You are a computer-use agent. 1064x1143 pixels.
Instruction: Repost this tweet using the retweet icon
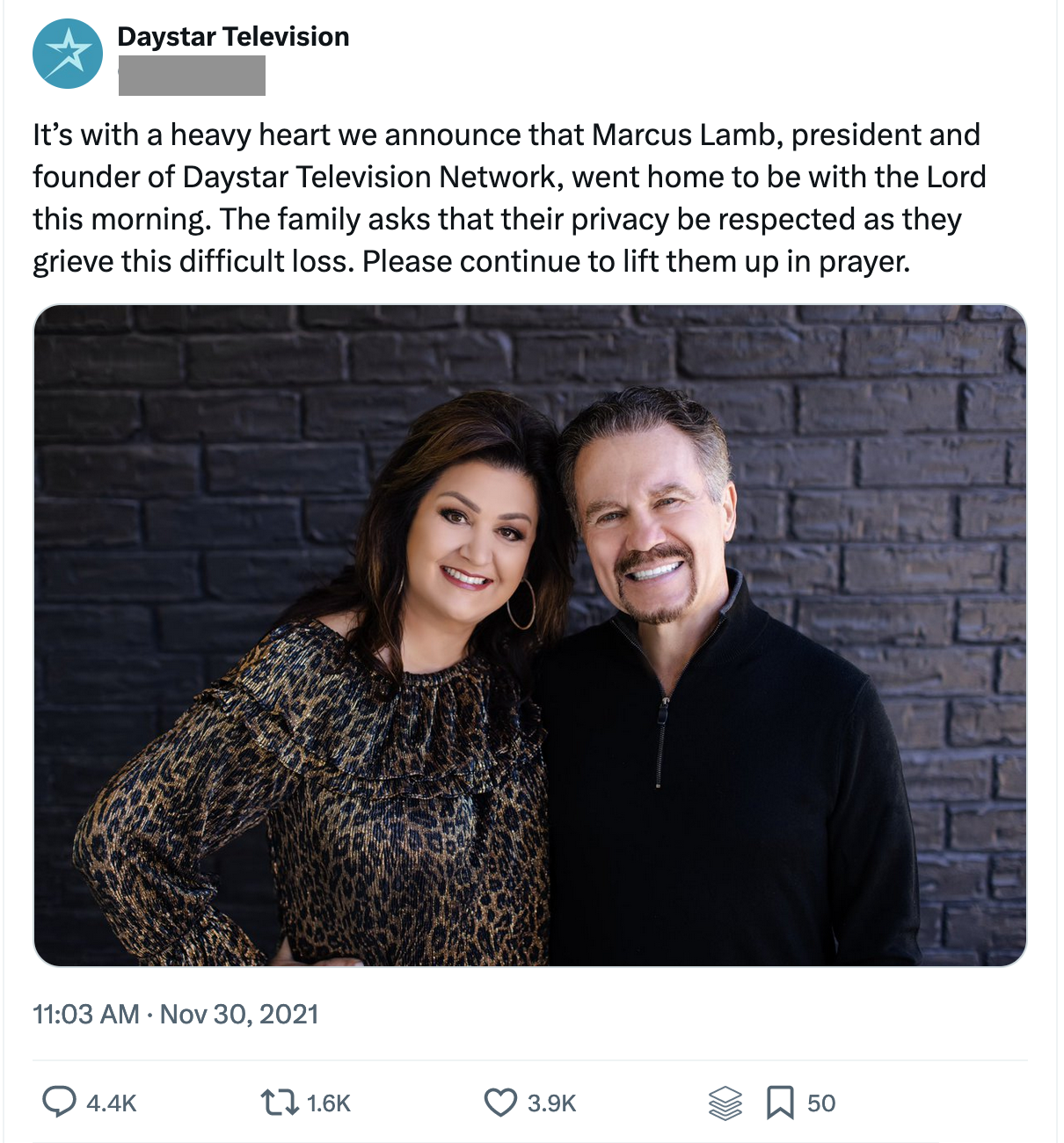[280, 1102]
